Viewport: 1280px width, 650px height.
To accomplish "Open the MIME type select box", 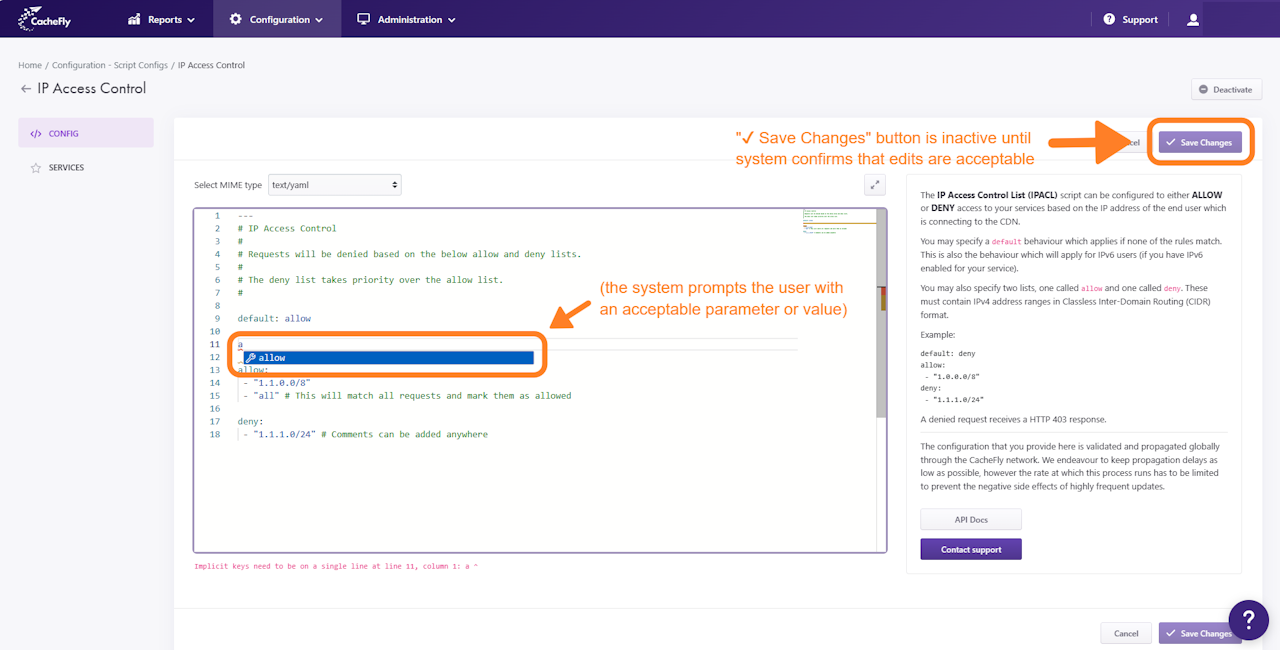I will click(x=335, y=185).
